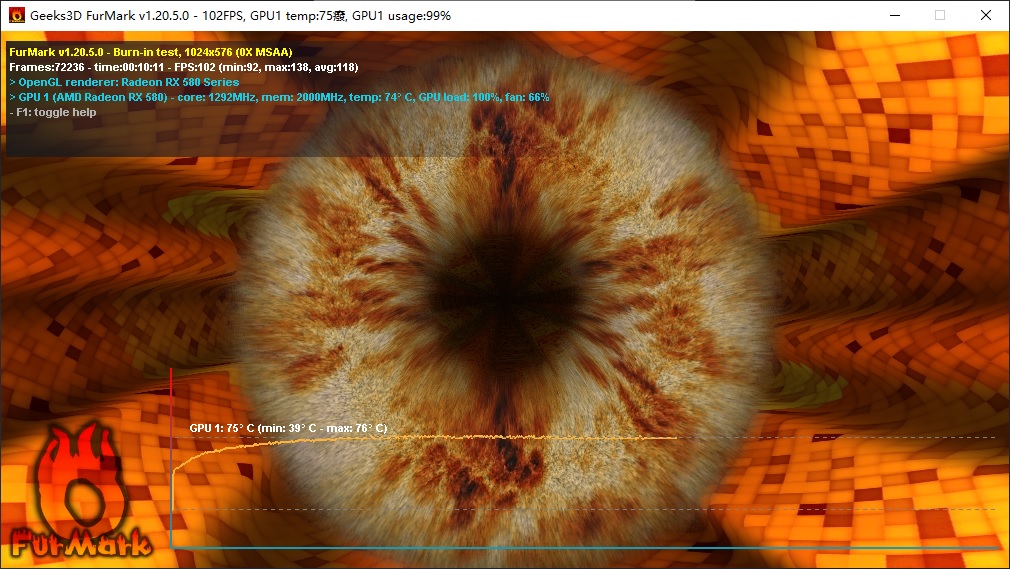Screen dimensions: 1010x569
Task: Click the FurMark flame logo
Action: 80,491
